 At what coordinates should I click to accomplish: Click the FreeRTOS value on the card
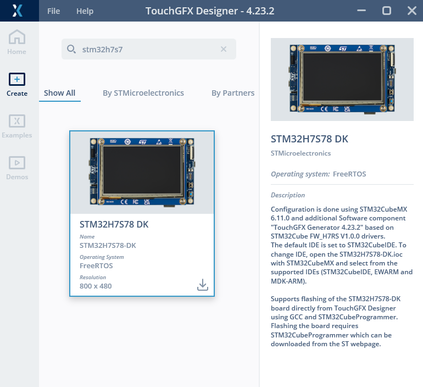(96, 266)
